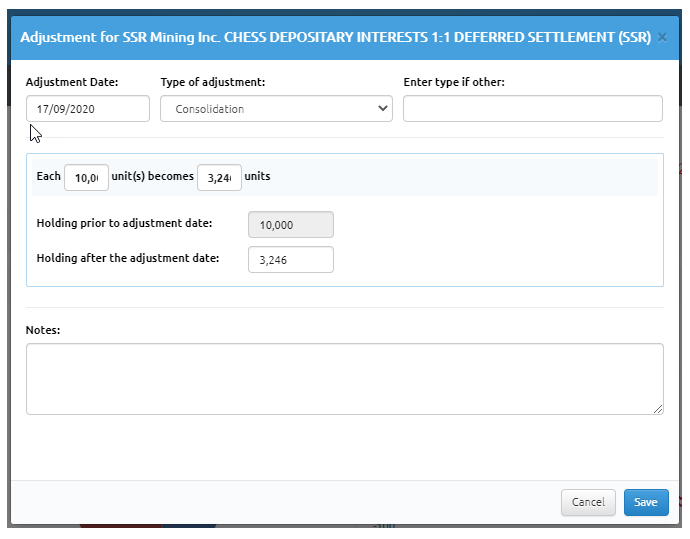
Task: Click the becomes units input box
Action: tap(219, 178)
